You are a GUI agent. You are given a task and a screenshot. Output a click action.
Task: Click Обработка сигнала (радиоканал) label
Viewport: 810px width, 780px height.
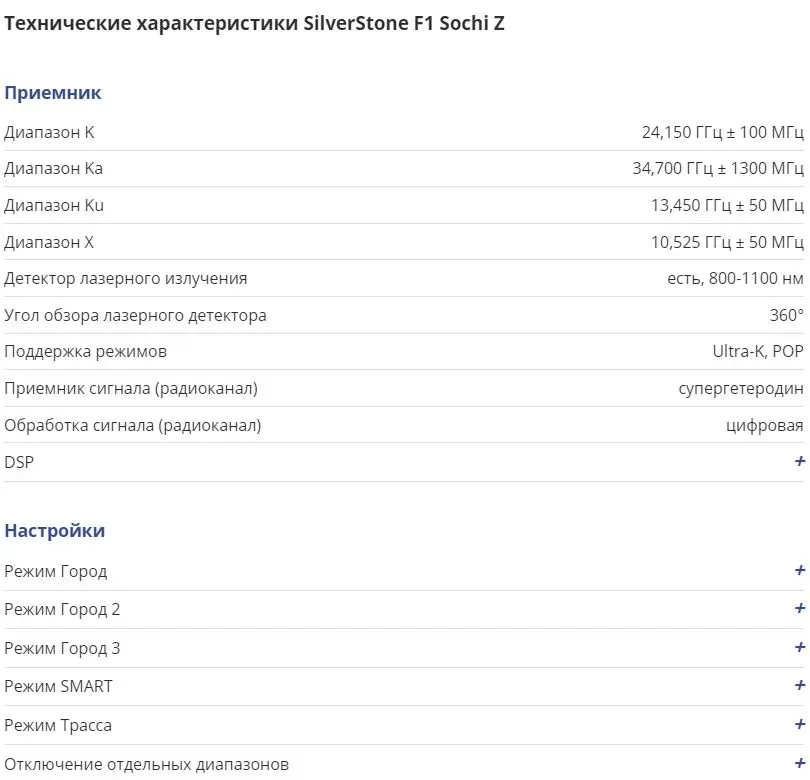click(133, 426)
